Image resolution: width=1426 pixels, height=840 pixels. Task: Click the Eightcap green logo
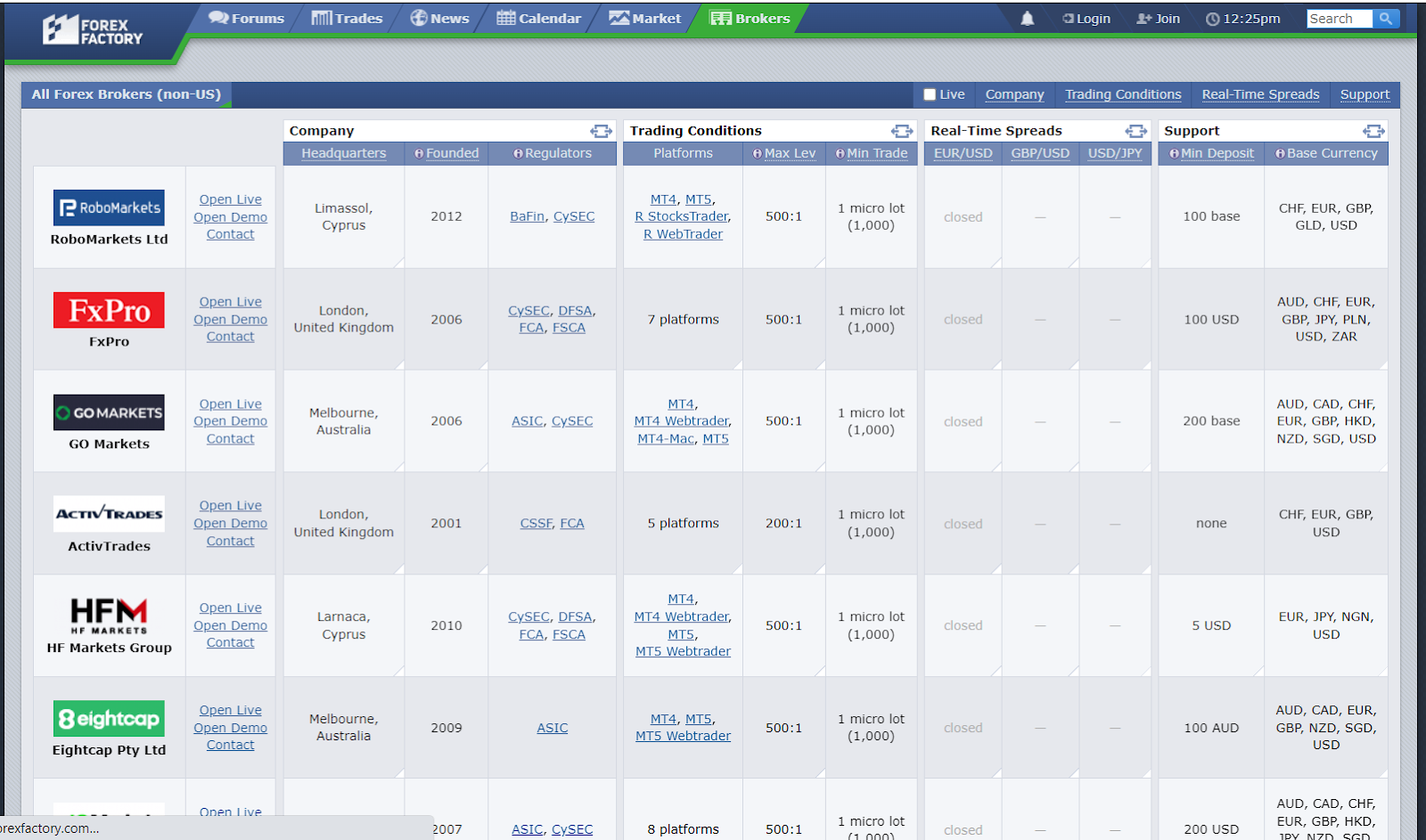click(109, 719)
